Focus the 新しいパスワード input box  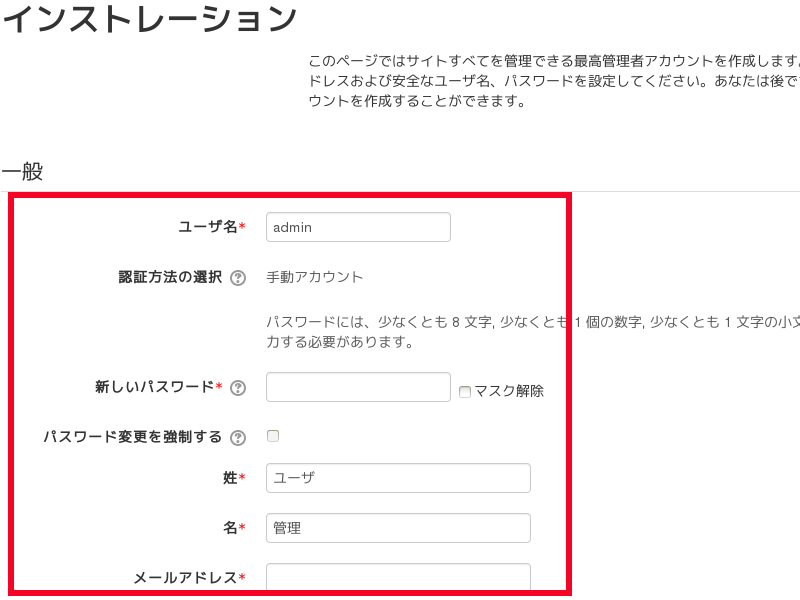point(358,387)
